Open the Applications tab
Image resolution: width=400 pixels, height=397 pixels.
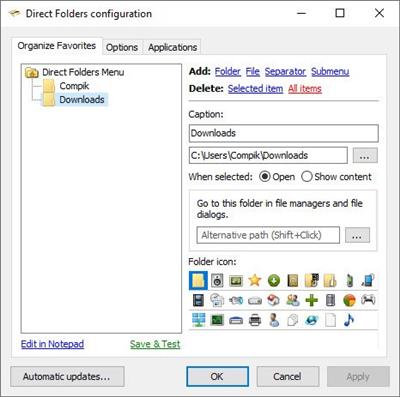[x=172, y=47]
